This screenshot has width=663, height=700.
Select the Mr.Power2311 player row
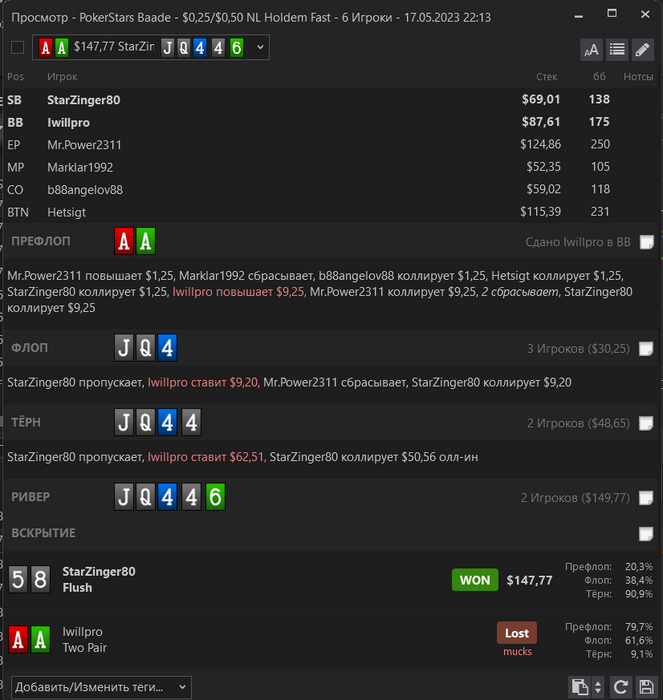tap(331, 145)
